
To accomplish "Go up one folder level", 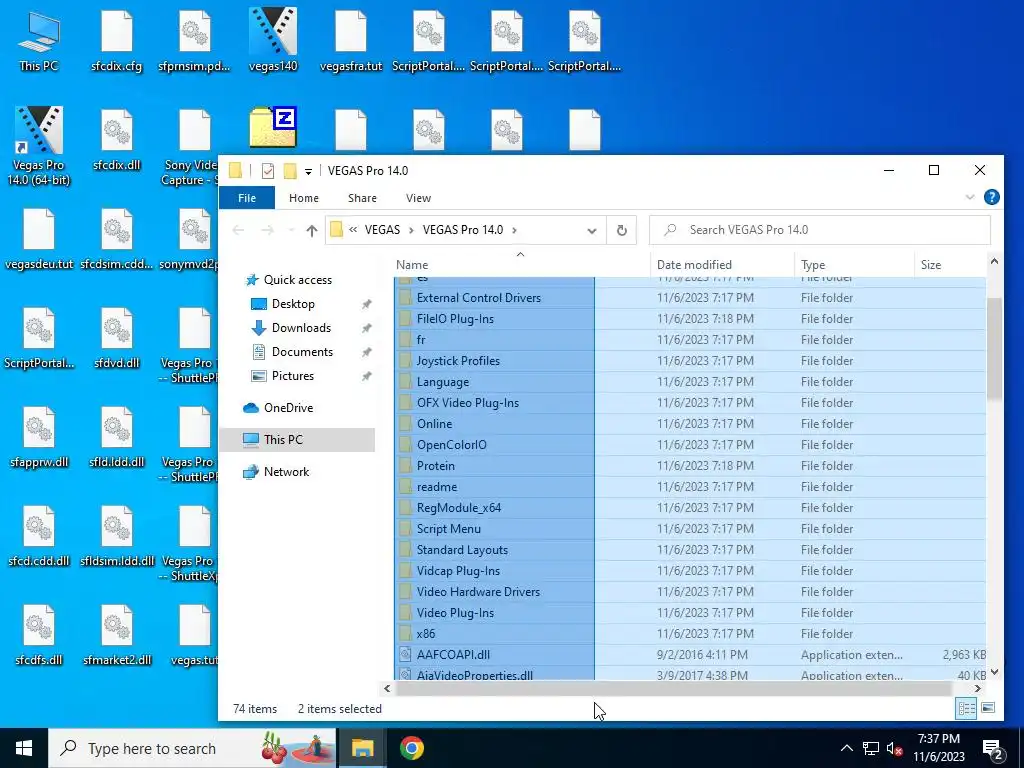I will [x=312, y=230].
